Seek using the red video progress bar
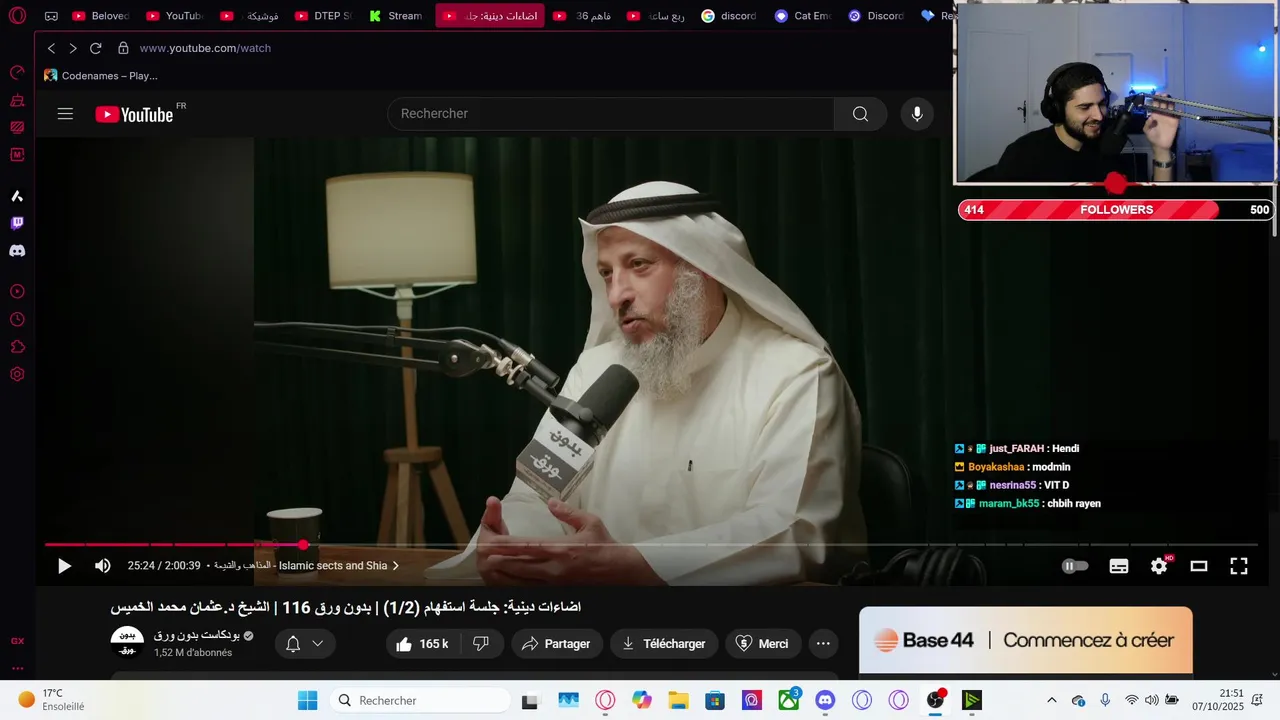1280x720 pixels. (650, 545)
